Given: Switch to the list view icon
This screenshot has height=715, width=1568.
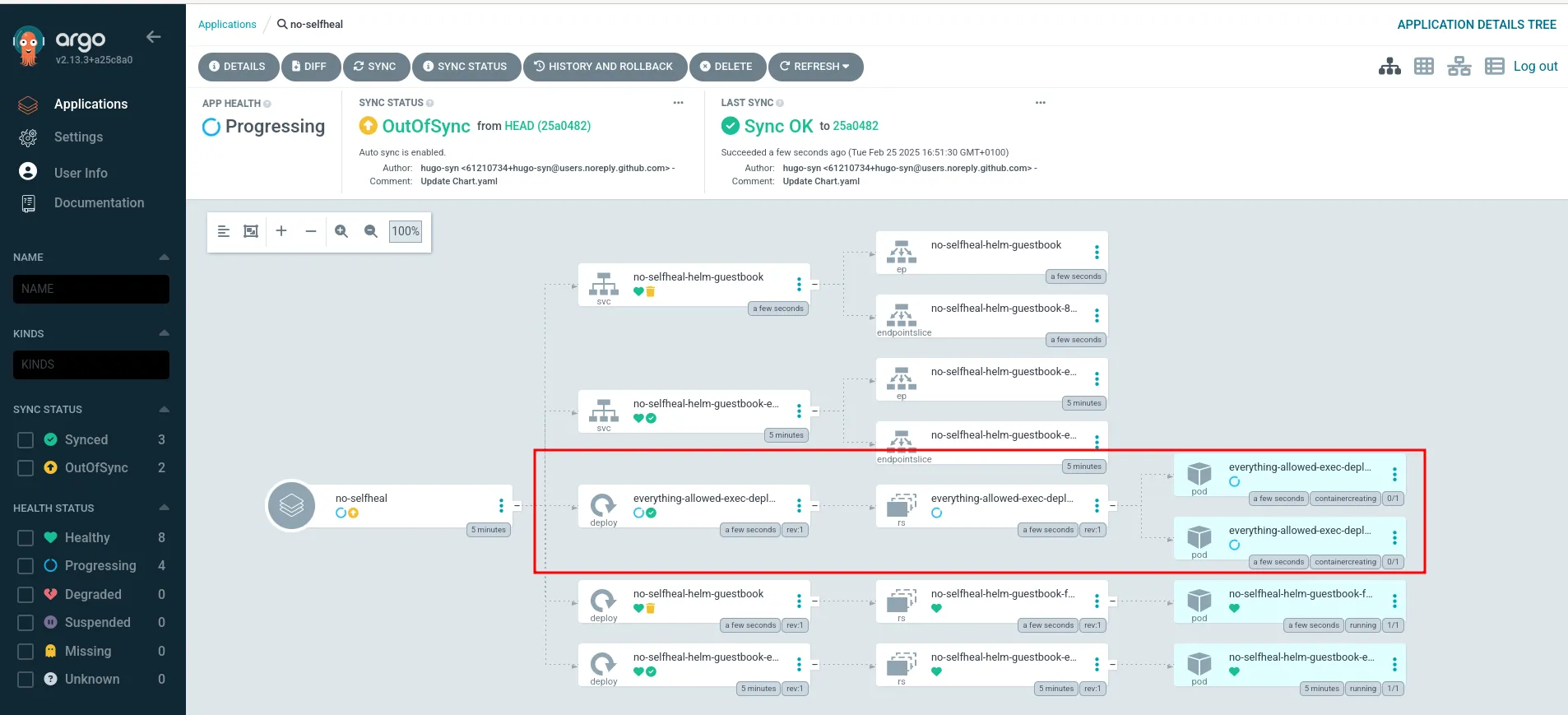Looking at the screenshot, I should tap(1495, 67).
